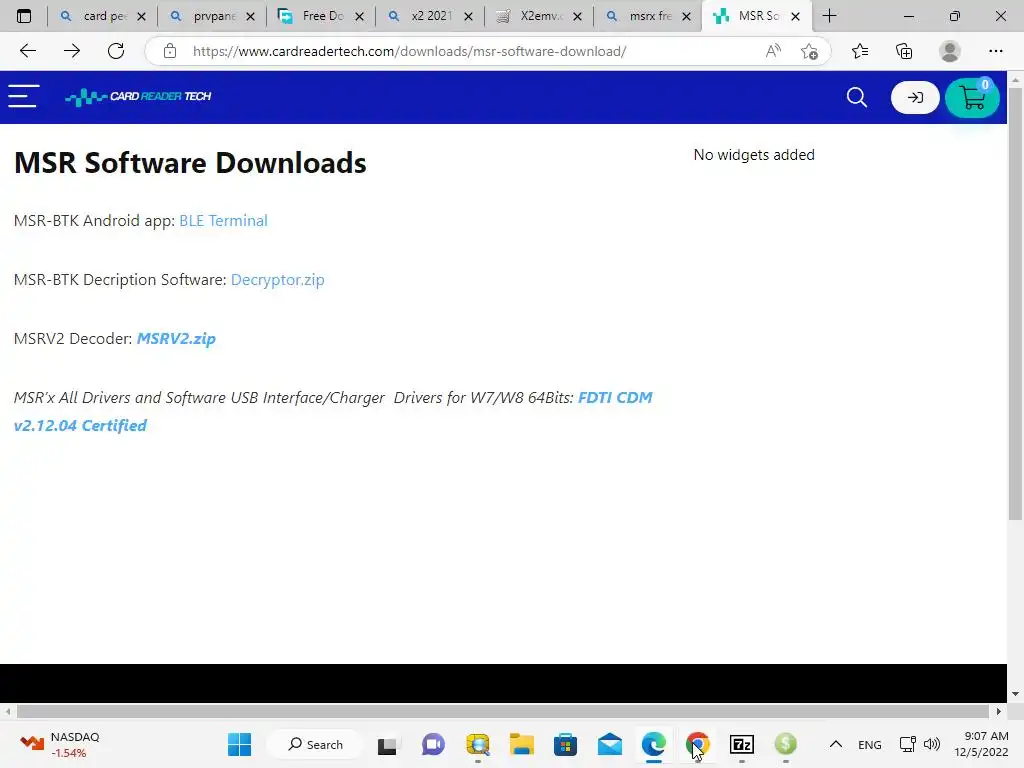1024x768 pixels.
Task: Add this page to favorites
Action: (x=810, y=51)
